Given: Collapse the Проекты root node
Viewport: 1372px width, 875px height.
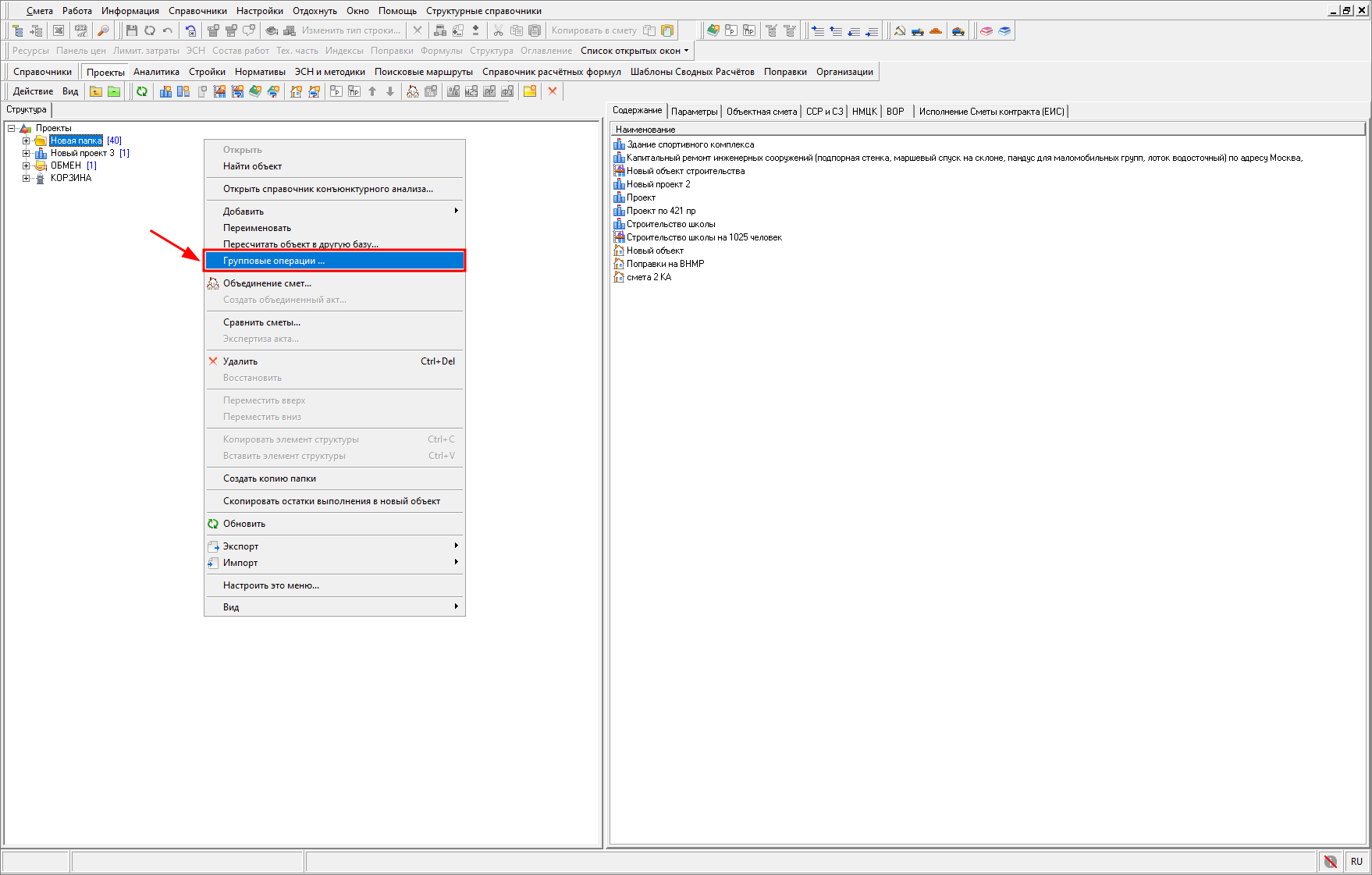Looking at the screenshot, I should 12,129.
